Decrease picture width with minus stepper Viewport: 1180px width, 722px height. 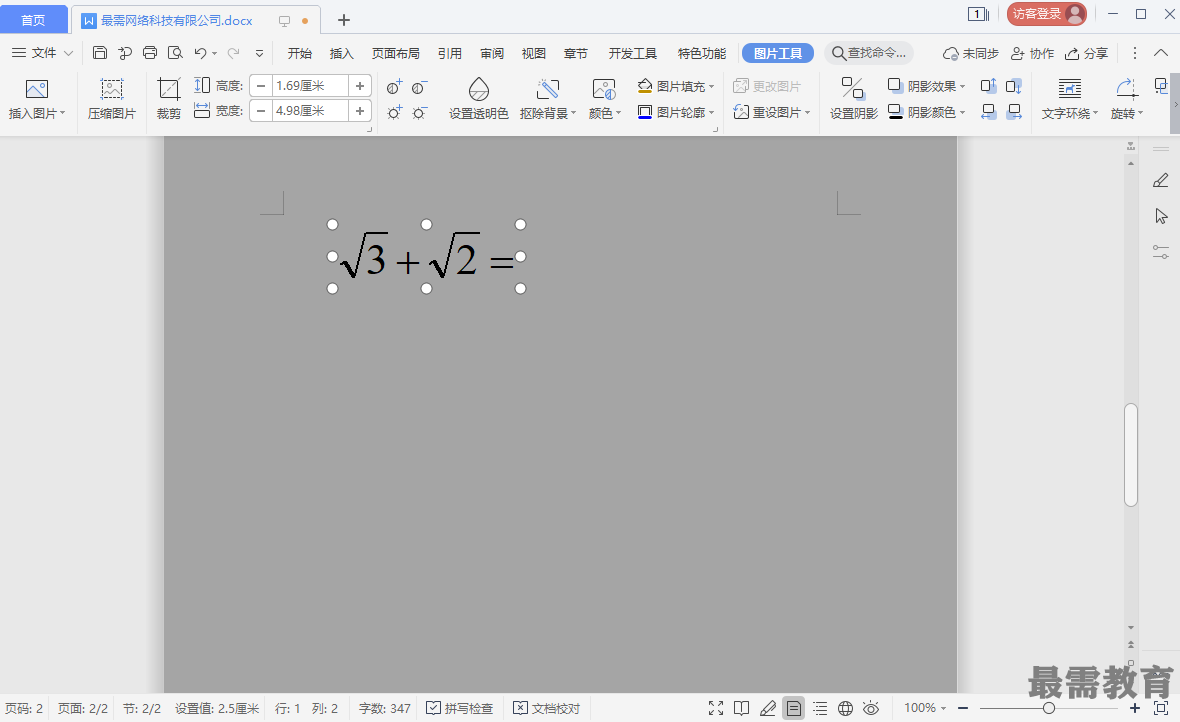pyautogui.click(x=260, y=111)
